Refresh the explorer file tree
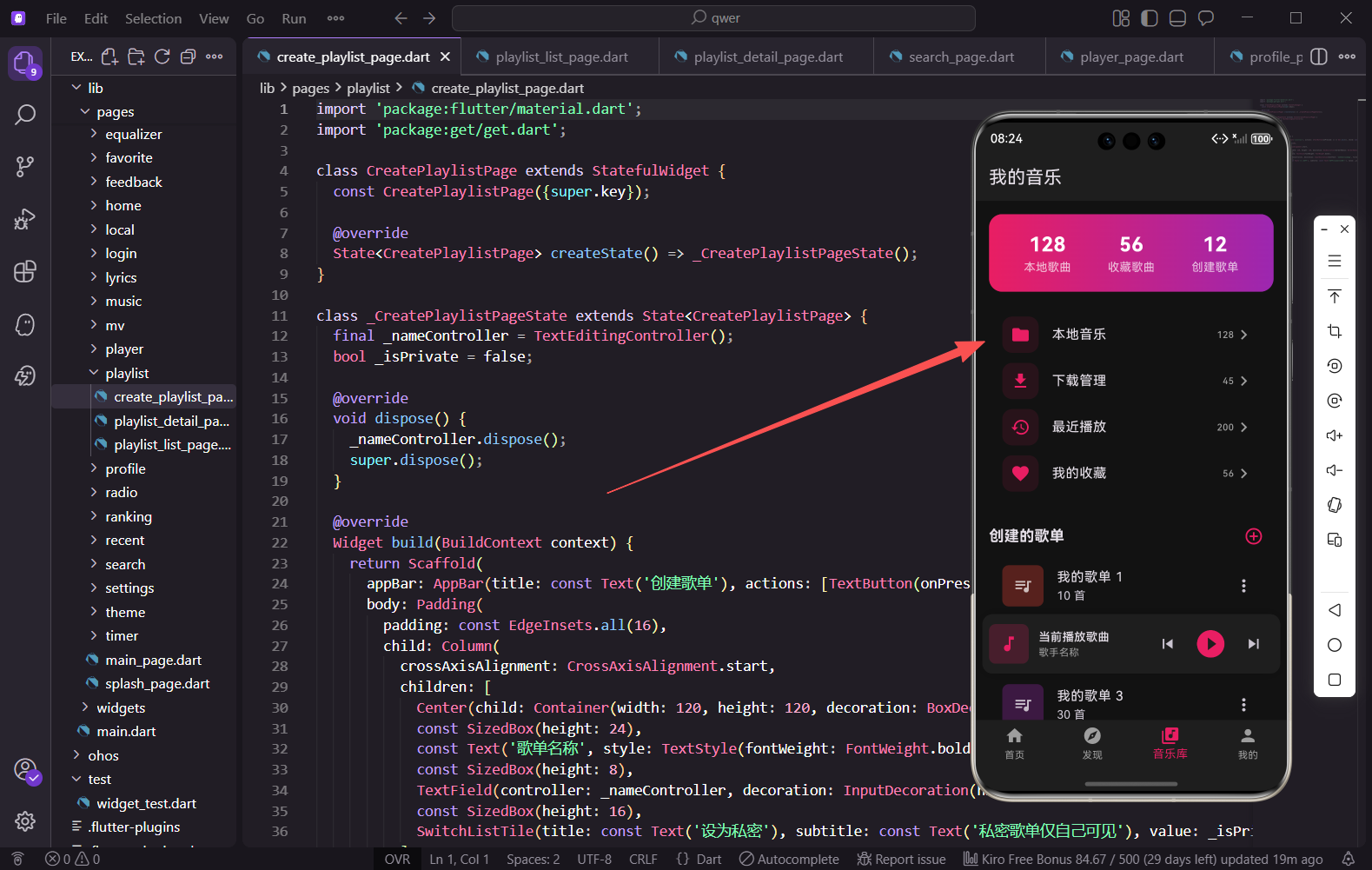 tap(162, 56)
